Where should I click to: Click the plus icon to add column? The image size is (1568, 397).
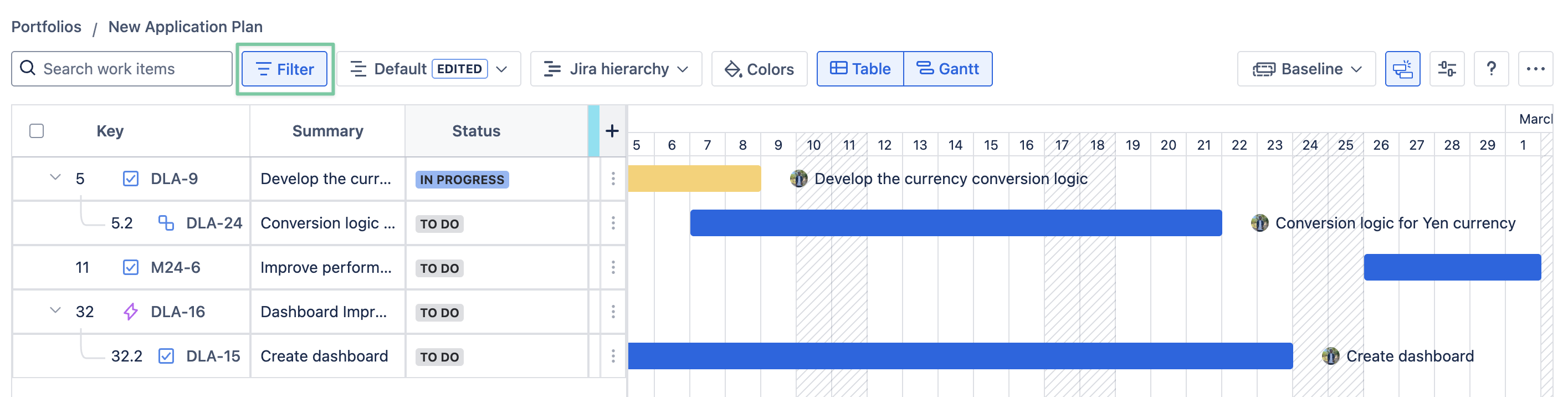point(612,131)
